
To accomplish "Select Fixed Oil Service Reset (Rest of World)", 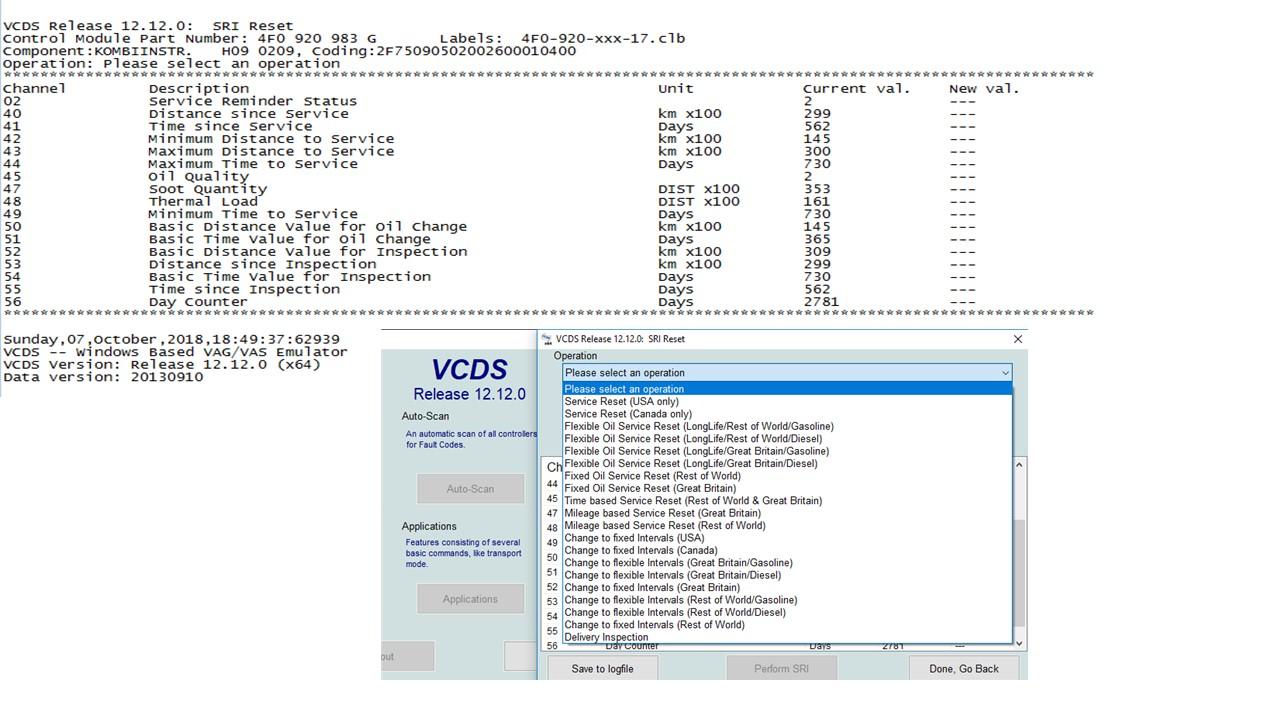I will pyautogui.click(x=787, y=476).
